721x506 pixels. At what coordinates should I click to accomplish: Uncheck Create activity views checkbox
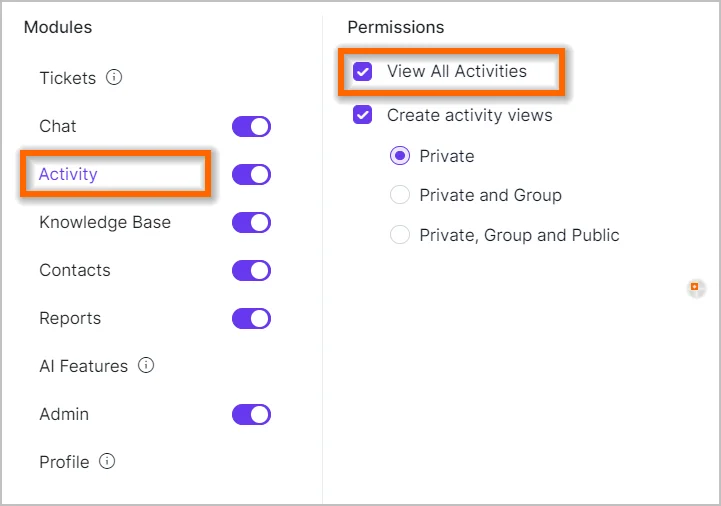tap(363, 115)
